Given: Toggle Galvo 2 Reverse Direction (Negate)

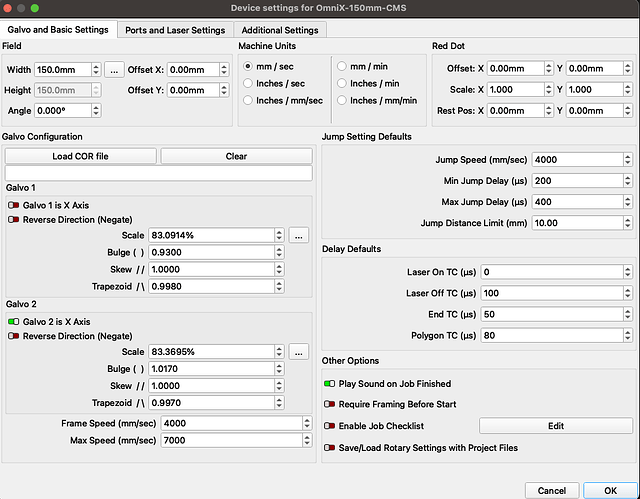Looking at the screenshot, I should click(13, 336).
